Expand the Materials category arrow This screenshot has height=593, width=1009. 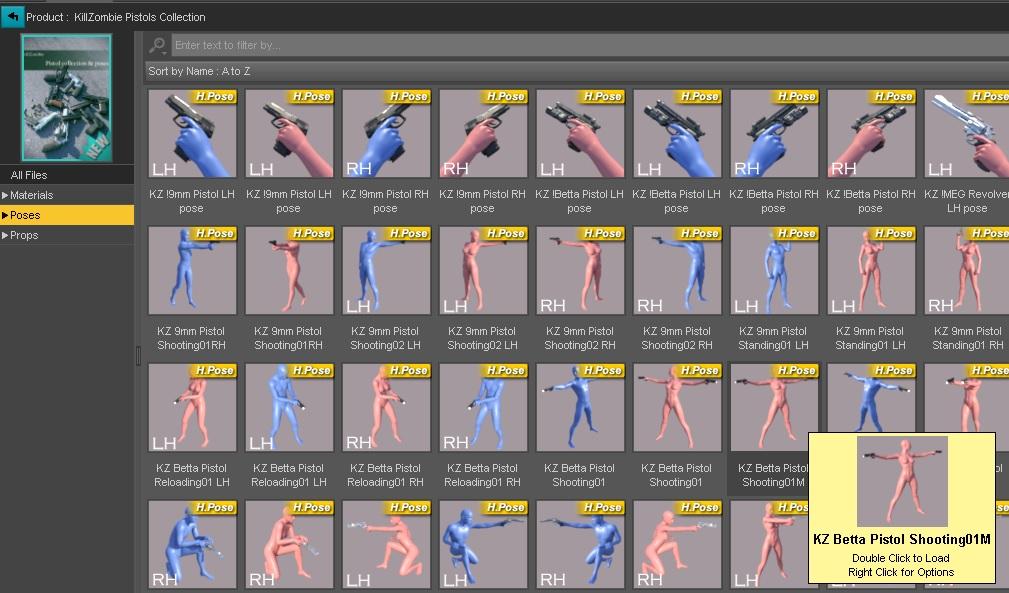pos(5,195)
